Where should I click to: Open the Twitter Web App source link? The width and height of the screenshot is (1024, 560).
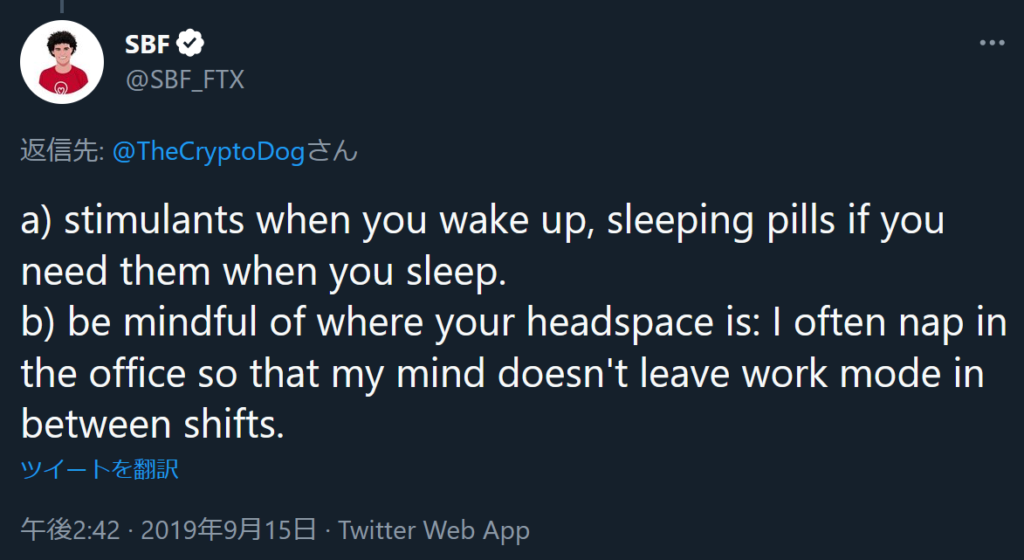[434, 529]
